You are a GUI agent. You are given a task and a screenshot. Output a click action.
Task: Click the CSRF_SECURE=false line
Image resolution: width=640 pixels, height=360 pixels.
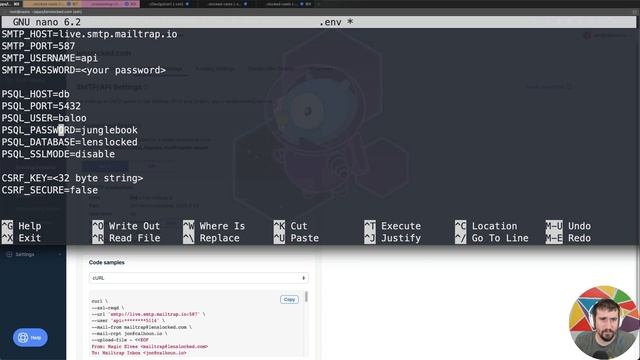tap(50, 190)
